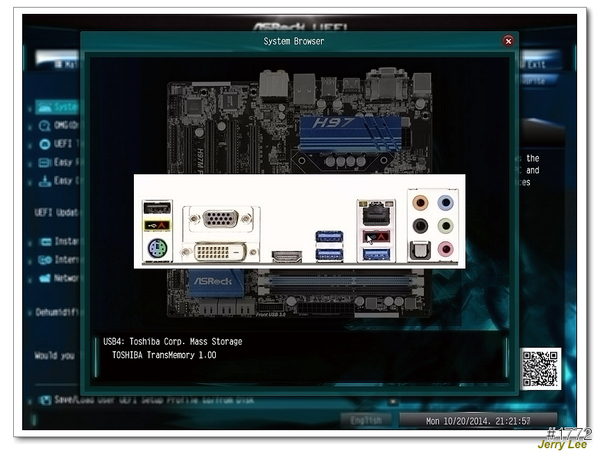Image resolution: width=600 pixels, height=451 pixels.
Task: Open Easy Driver Installer in background sidebar
Action: click(59, 181)
